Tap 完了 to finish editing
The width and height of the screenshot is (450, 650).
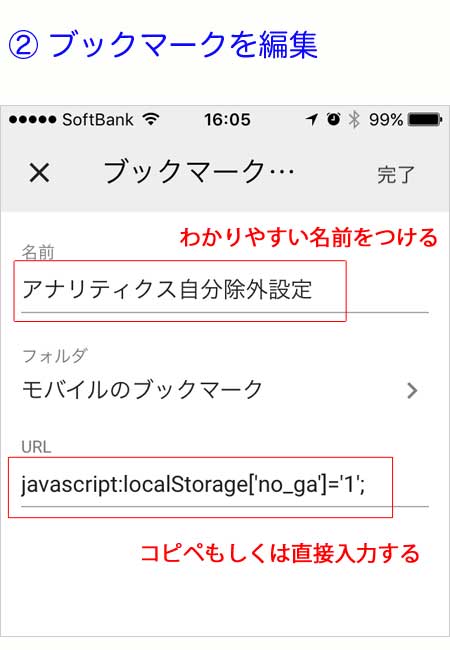tap(396, 175)
